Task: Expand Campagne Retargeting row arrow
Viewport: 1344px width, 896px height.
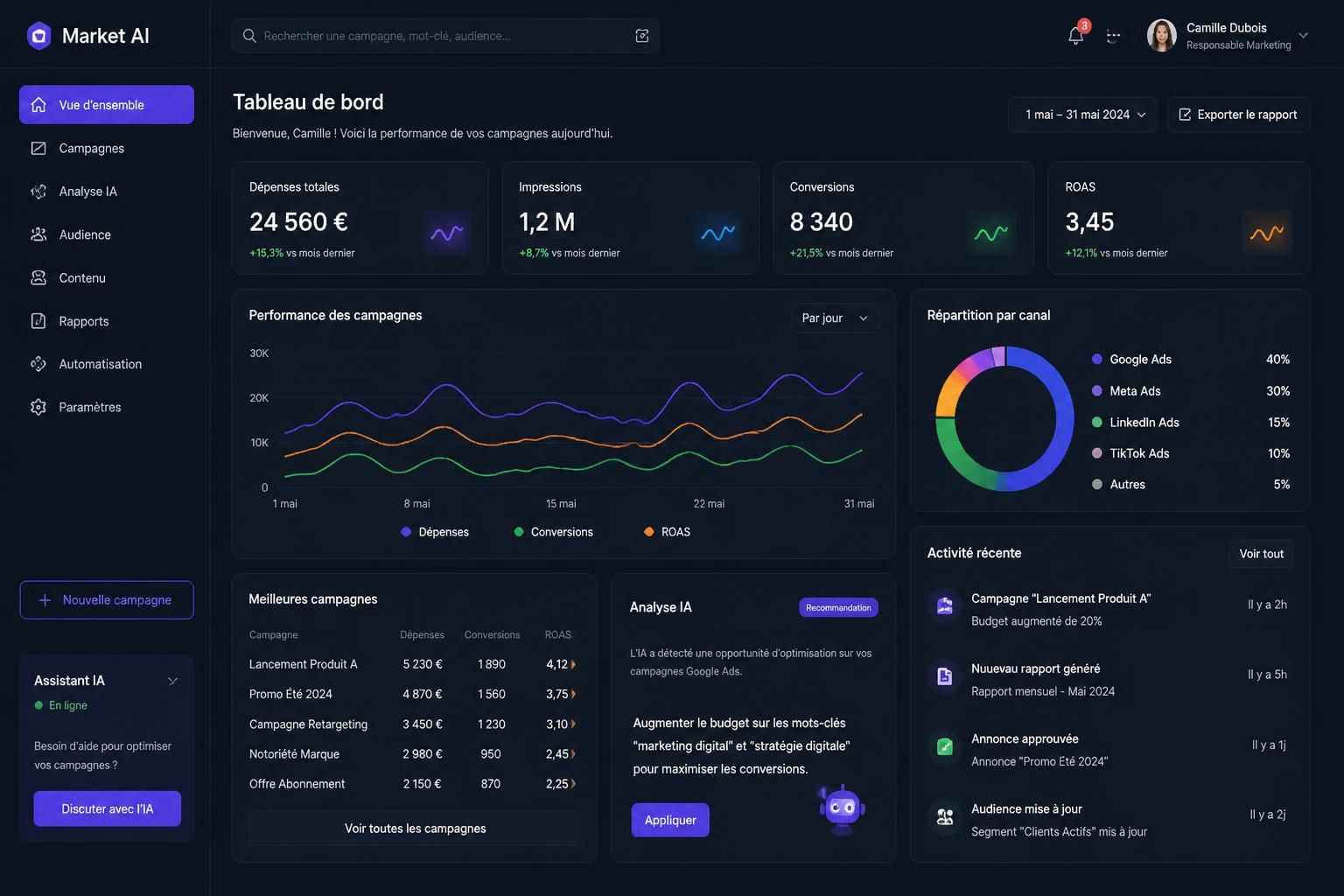Action: 573,724
